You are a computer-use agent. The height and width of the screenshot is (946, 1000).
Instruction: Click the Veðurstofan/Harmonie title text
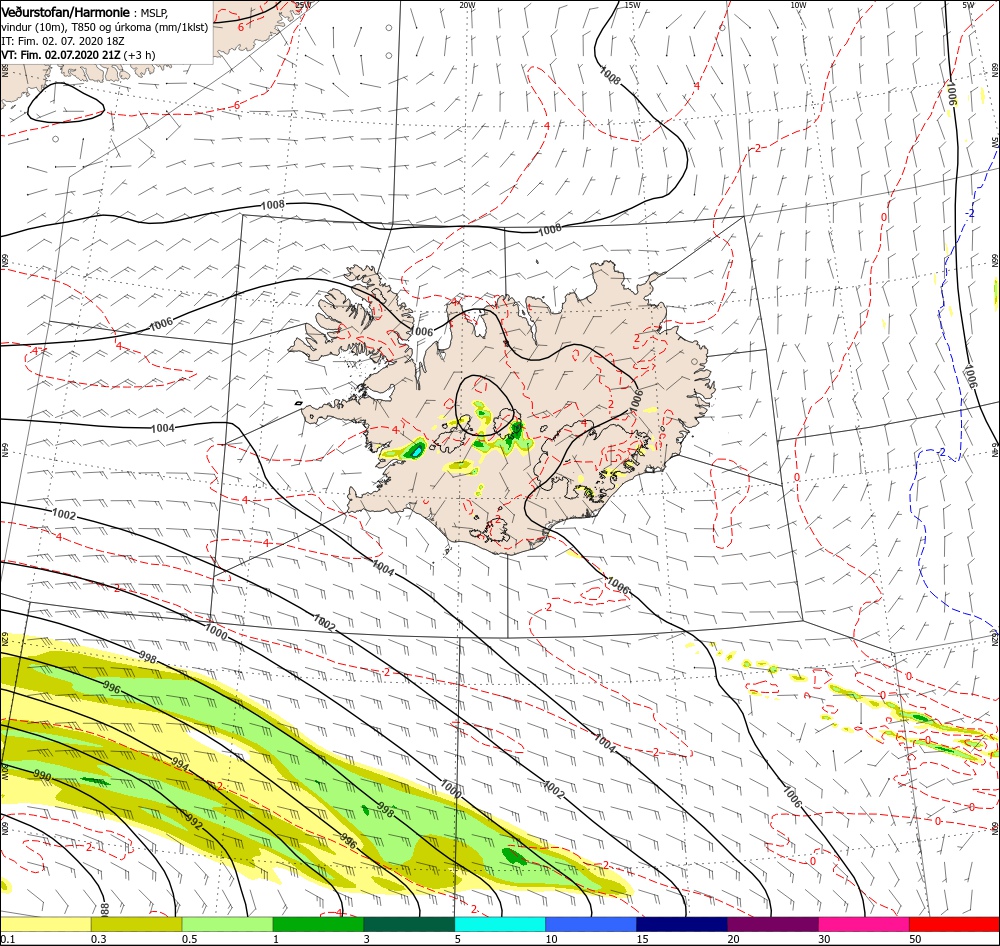pos(66,12)
